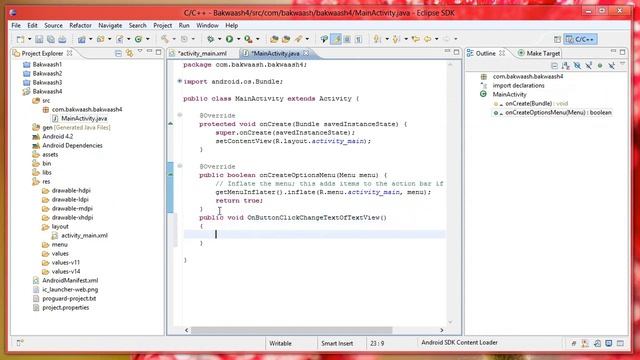The height and width of the screenshot is (360, 640).
Task: Open the dropdown beside the Run button
Action: pos(238,39)
